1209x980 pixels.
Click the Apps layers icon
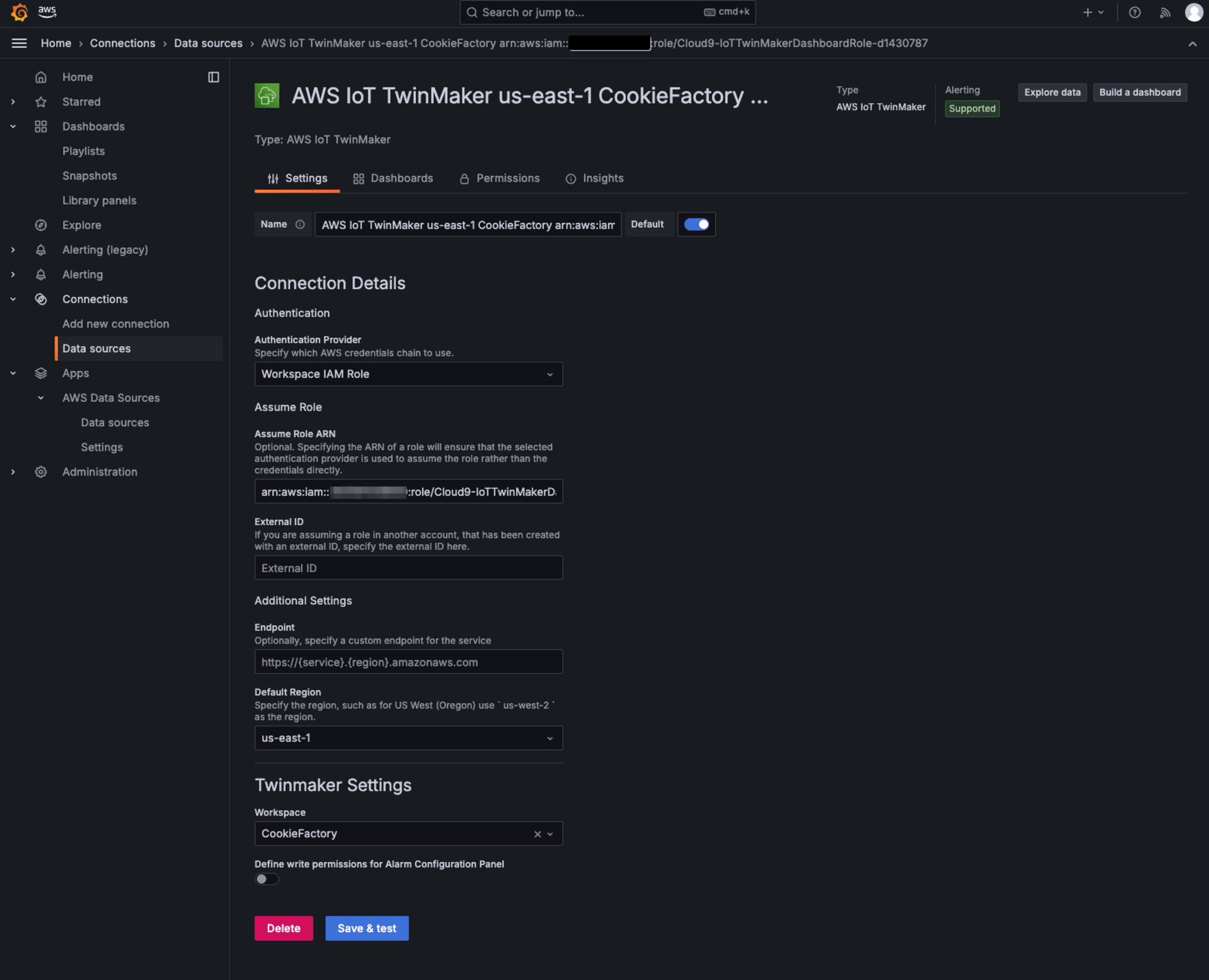tap(41, 373)
